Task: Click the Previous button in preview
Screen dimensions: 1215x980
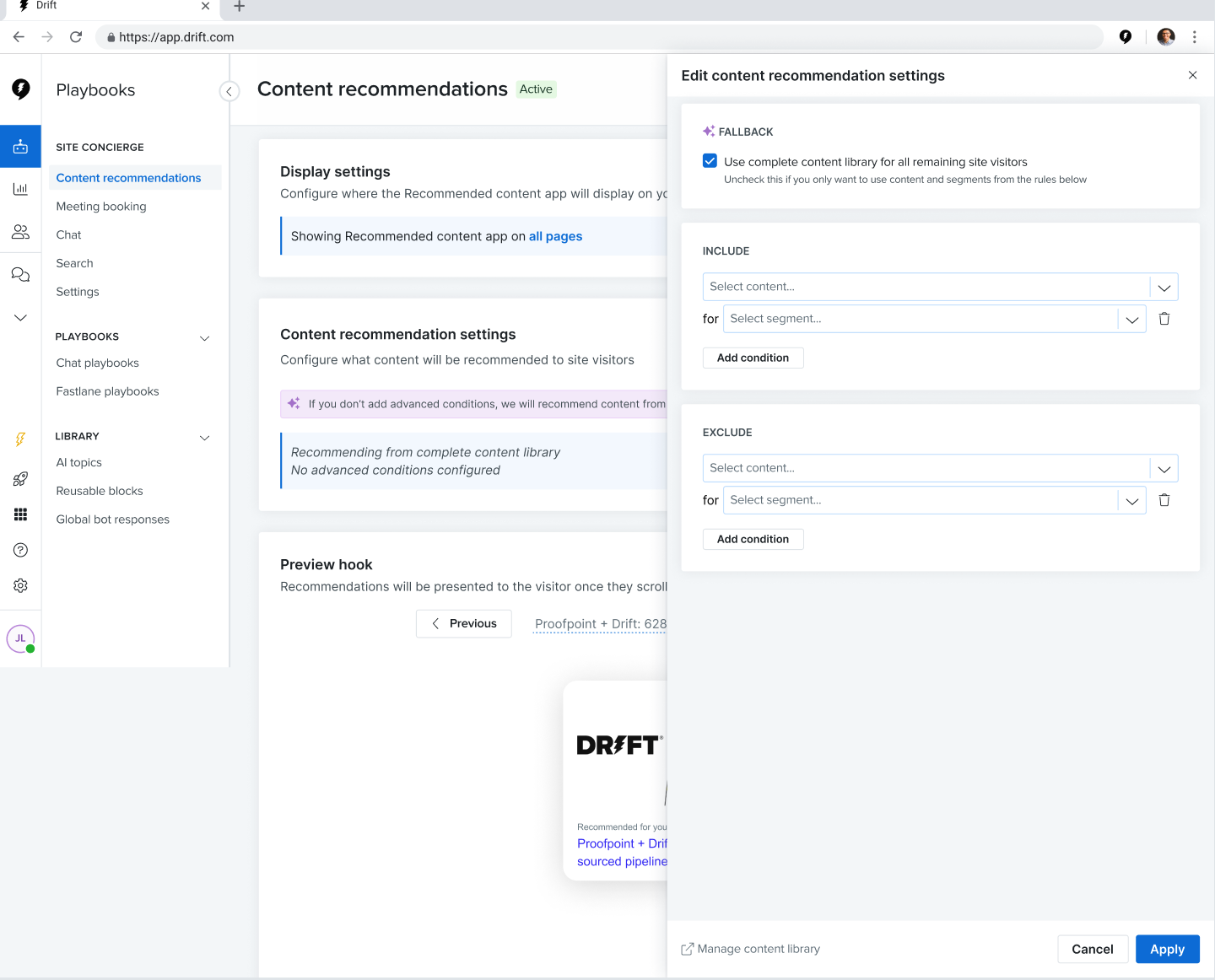Action: pyautogui.click(x=463, y=624)
